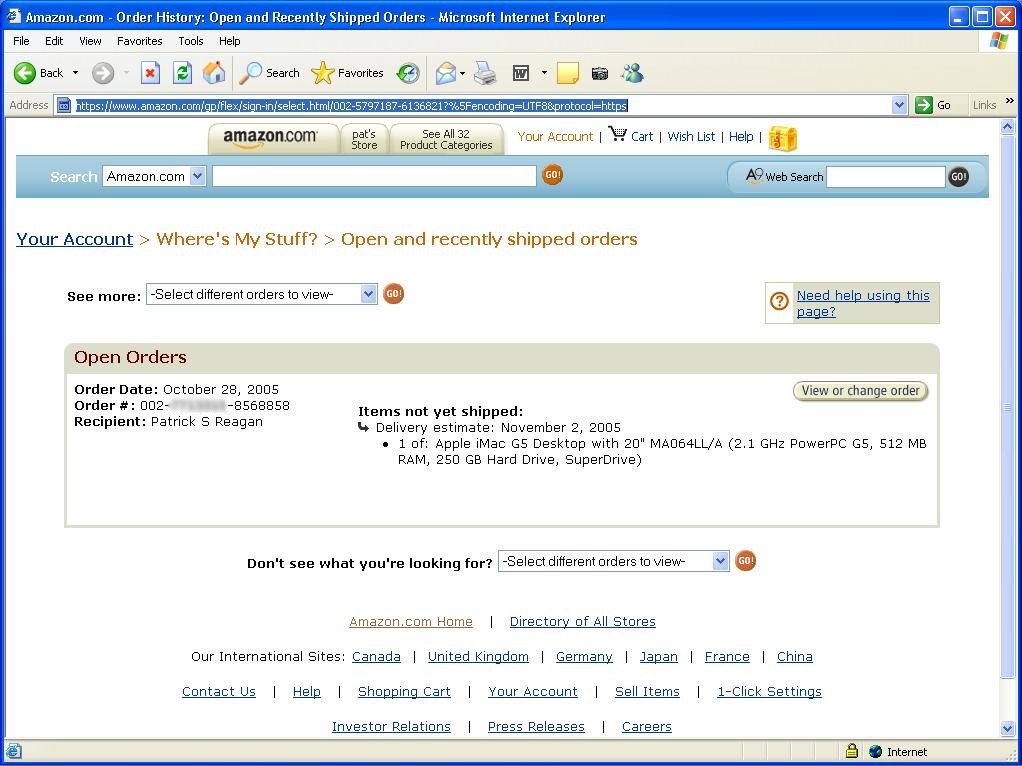Click the black GO button for A9 Web Search
1022x766 pixels.
click(x=958, y=176)
